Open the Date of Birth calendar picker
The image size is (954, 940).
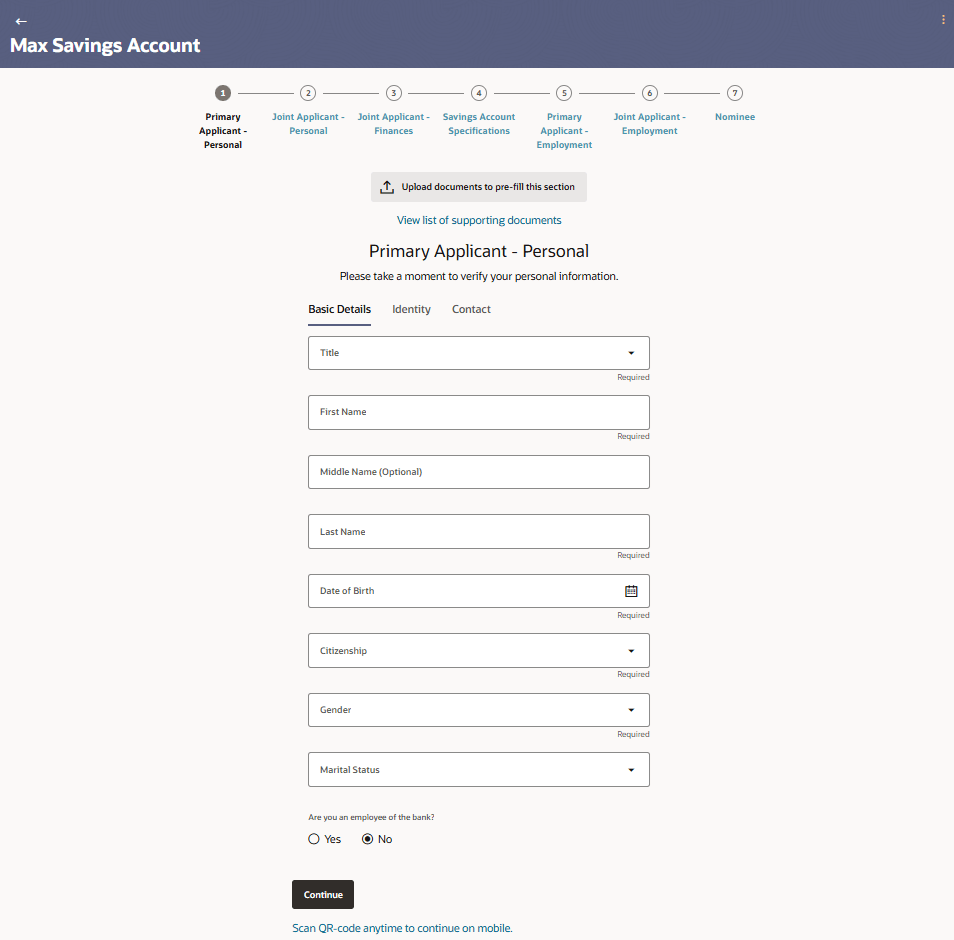[x=632, y=591]
